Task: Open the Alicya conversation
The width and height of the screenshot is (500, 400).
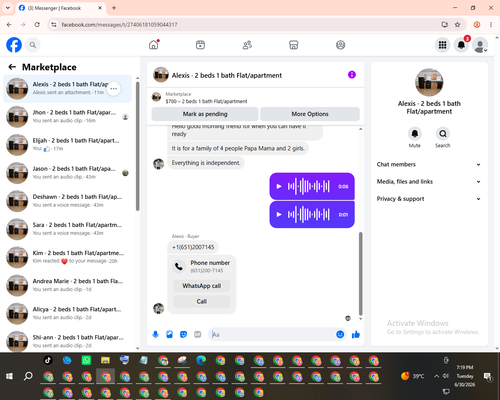Action: pos(67,313)
